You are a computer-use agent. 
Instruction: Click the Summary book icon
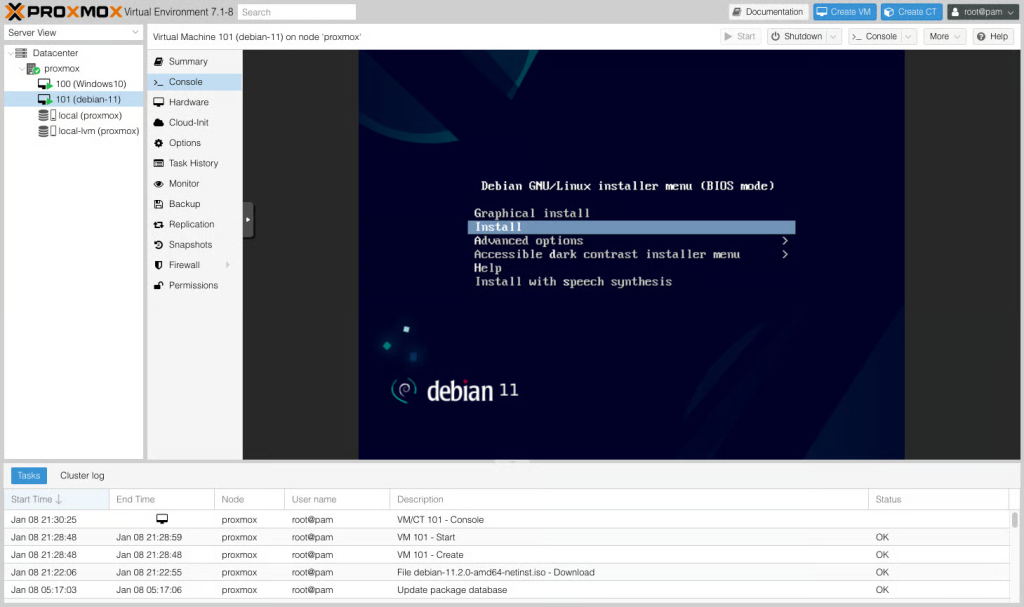pos(159,61)
